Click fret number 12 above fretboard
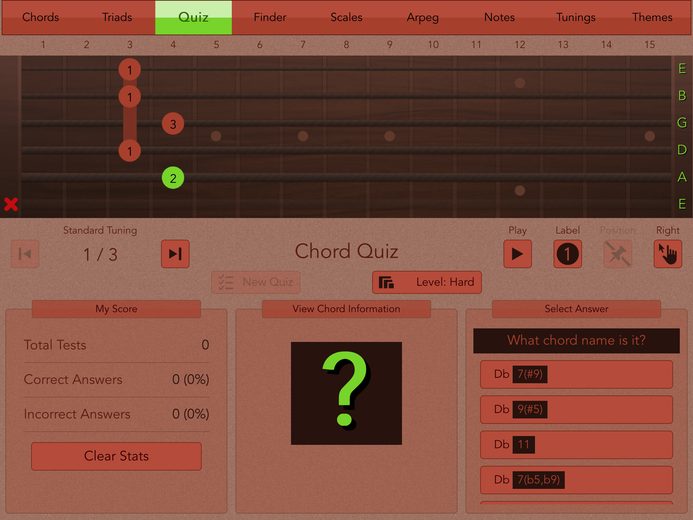Viewport: 693px width, 520px height. [519, 45]
